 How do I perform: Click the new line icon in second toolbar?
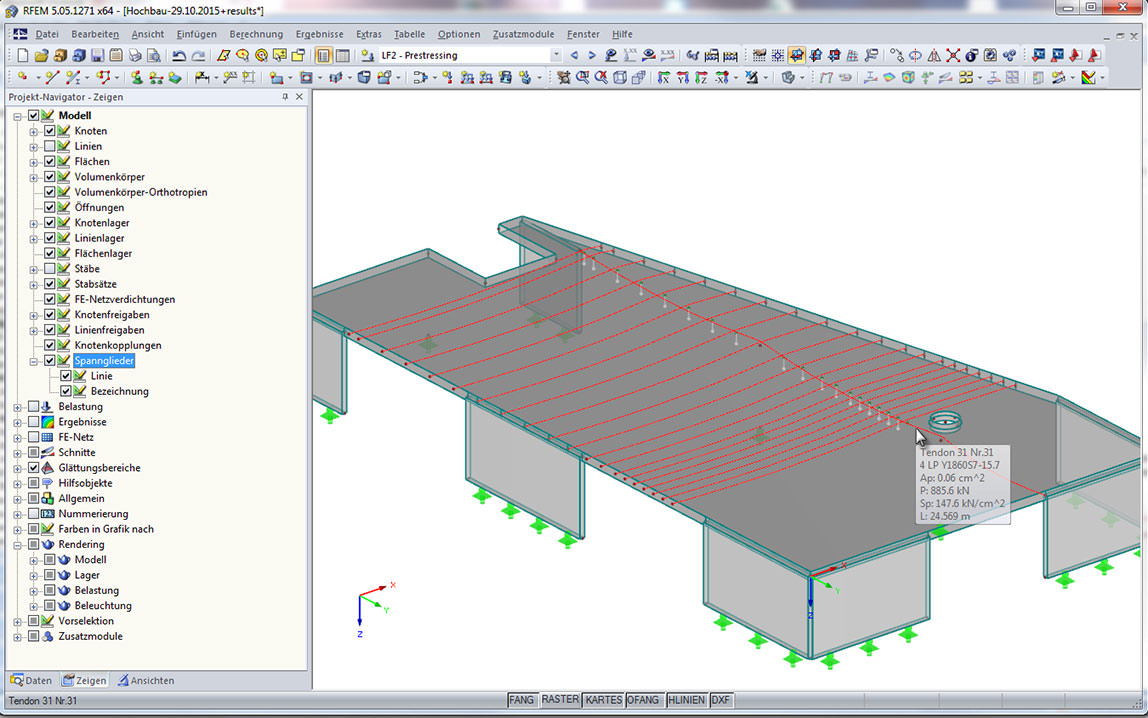tap(52, 78)
